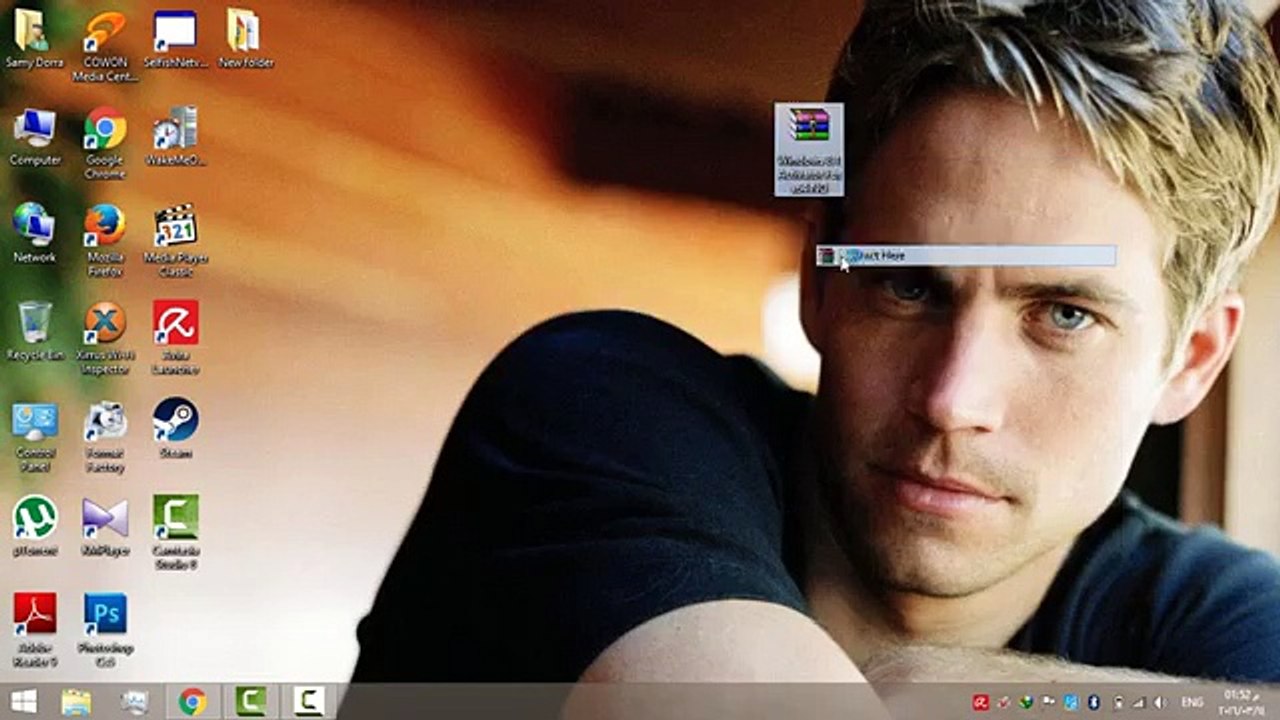The width and height of the screenshot is (1280, 720).
Task: Open the Bluetooth tray icon
Action: tap(1093, 703)
